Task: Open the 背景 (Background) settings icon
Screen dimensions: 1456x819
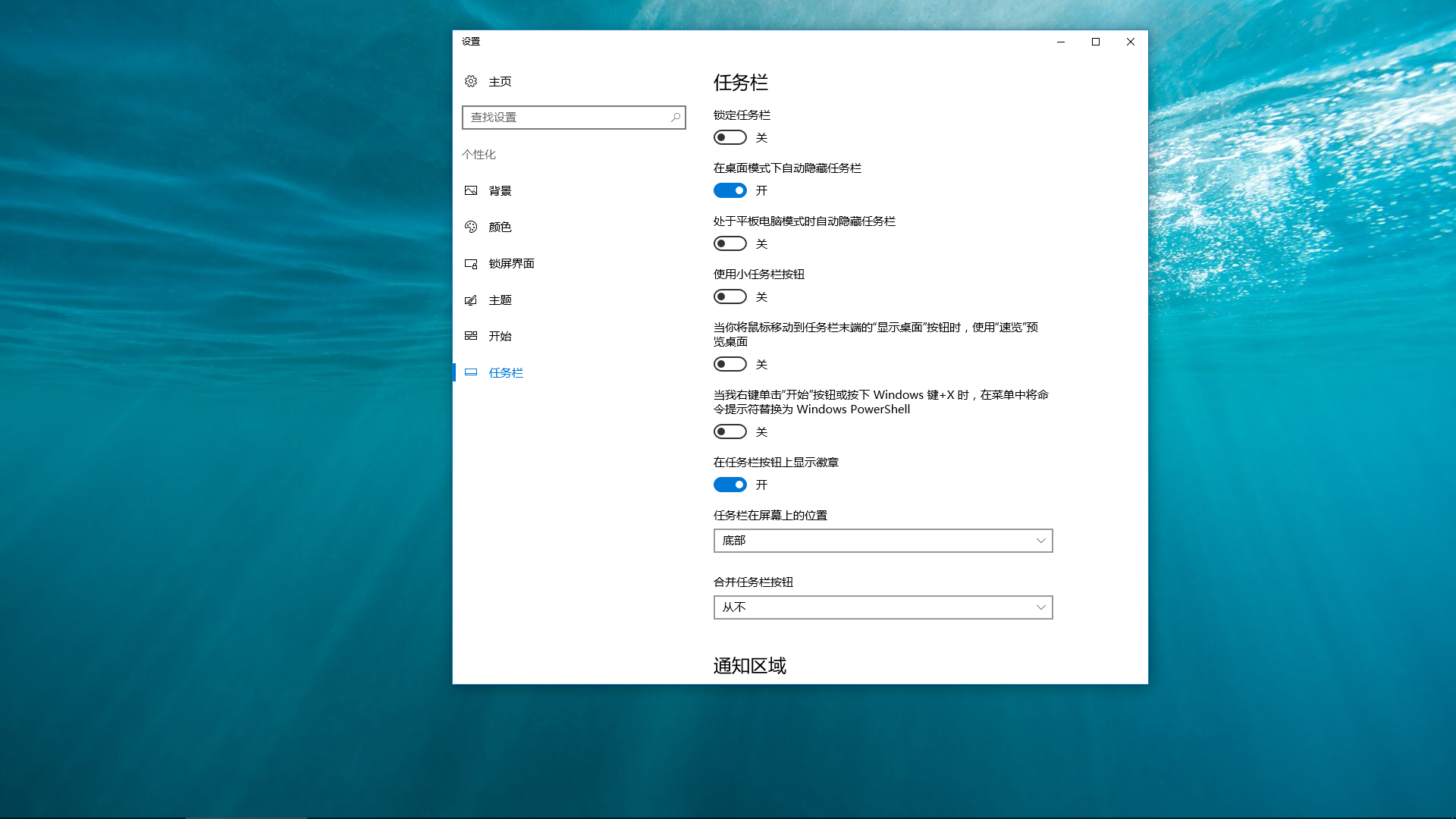Action: 470,190
